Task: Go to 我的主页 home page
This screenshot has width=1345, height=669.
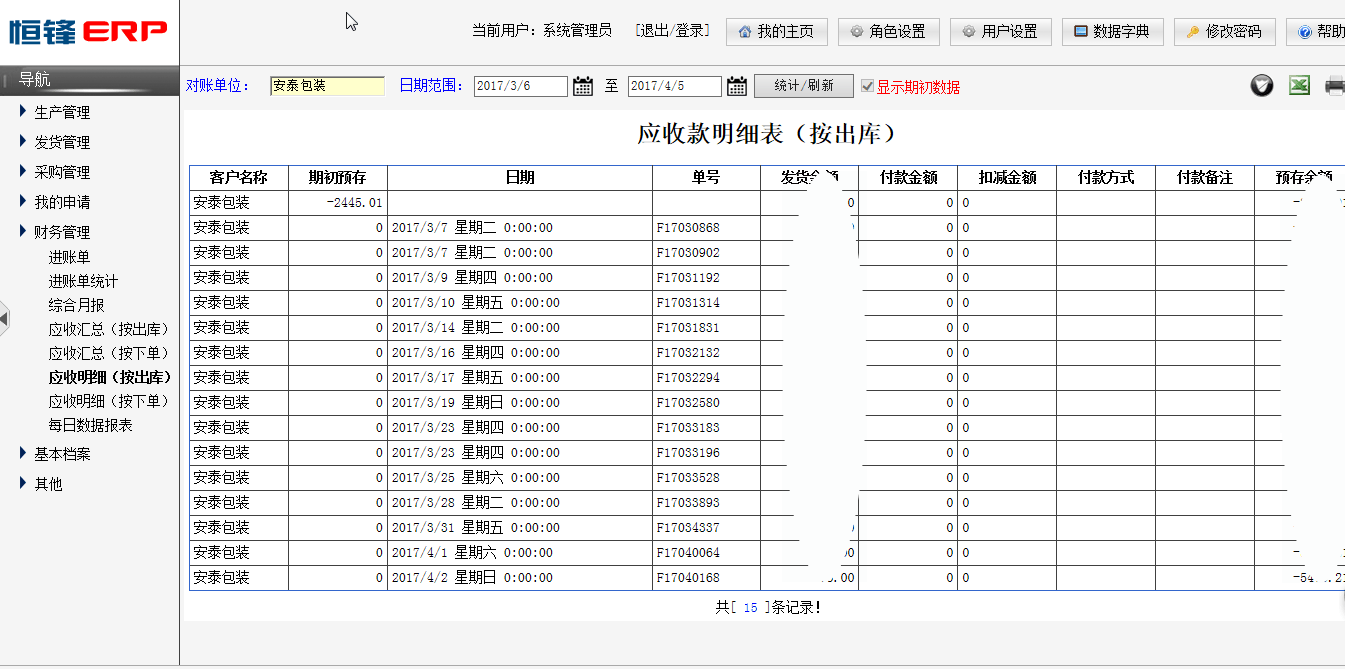Action: click(x=776, y=32)
